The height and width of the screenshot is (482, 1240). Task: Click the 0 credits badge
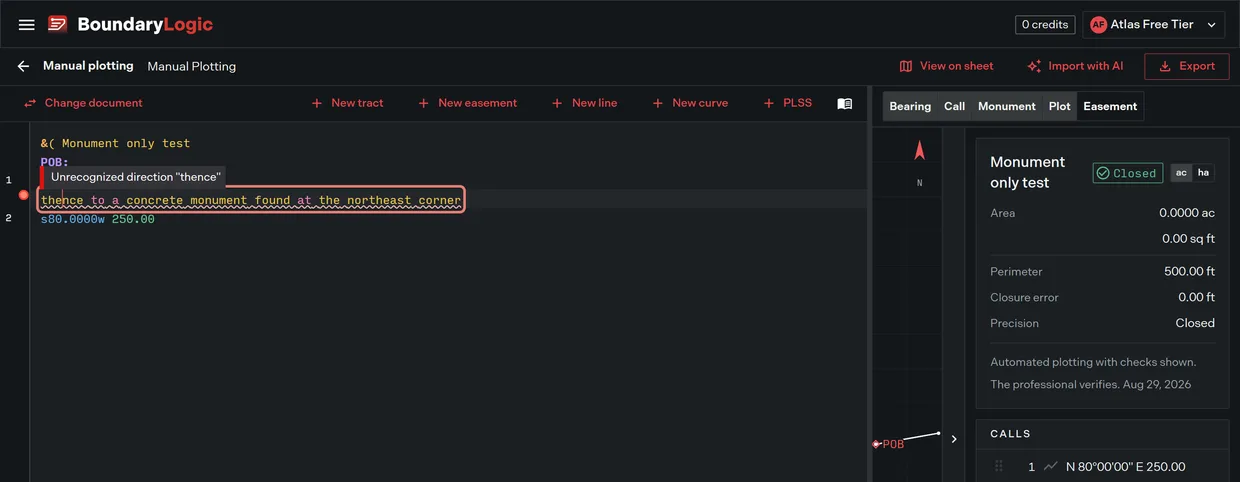pyautogui.click(x=1045, y=25)
